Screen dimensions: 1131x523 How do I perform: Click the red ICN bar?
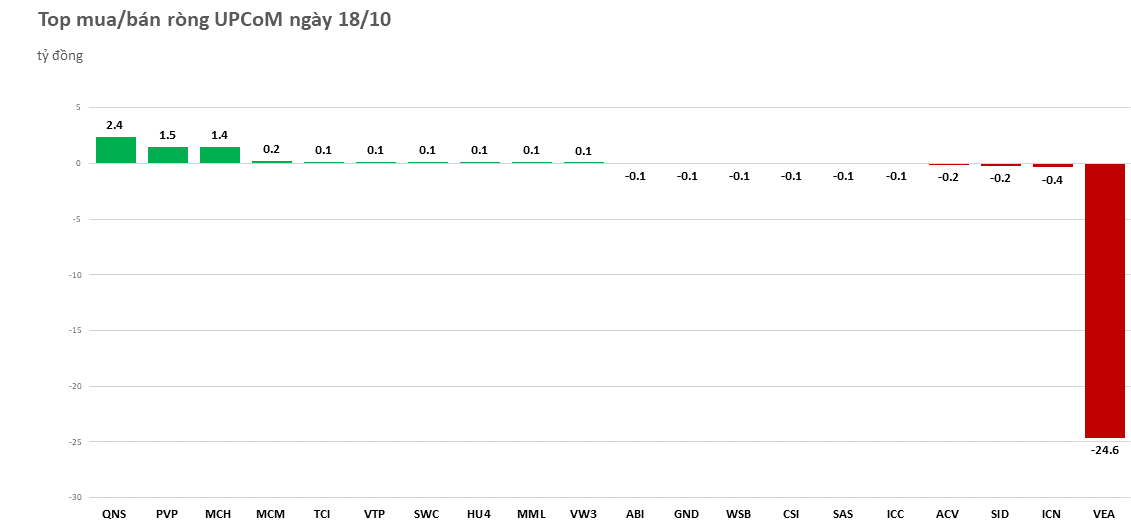(x=1052, y=165)
